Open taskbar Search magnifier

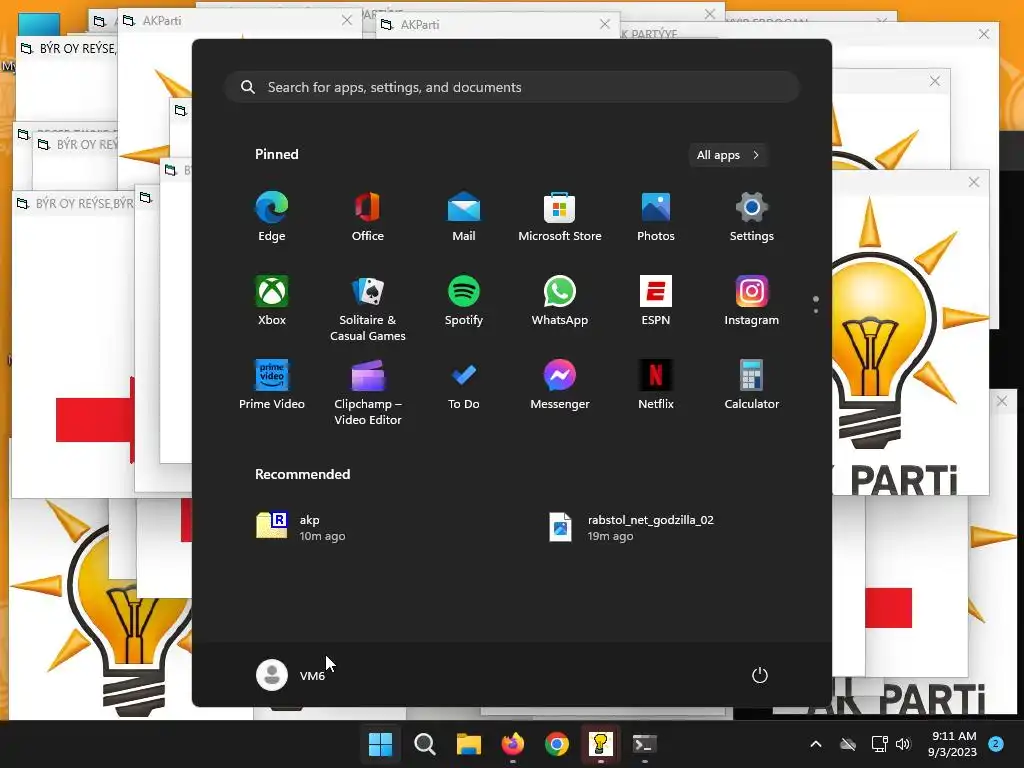[x=424, y=744]
